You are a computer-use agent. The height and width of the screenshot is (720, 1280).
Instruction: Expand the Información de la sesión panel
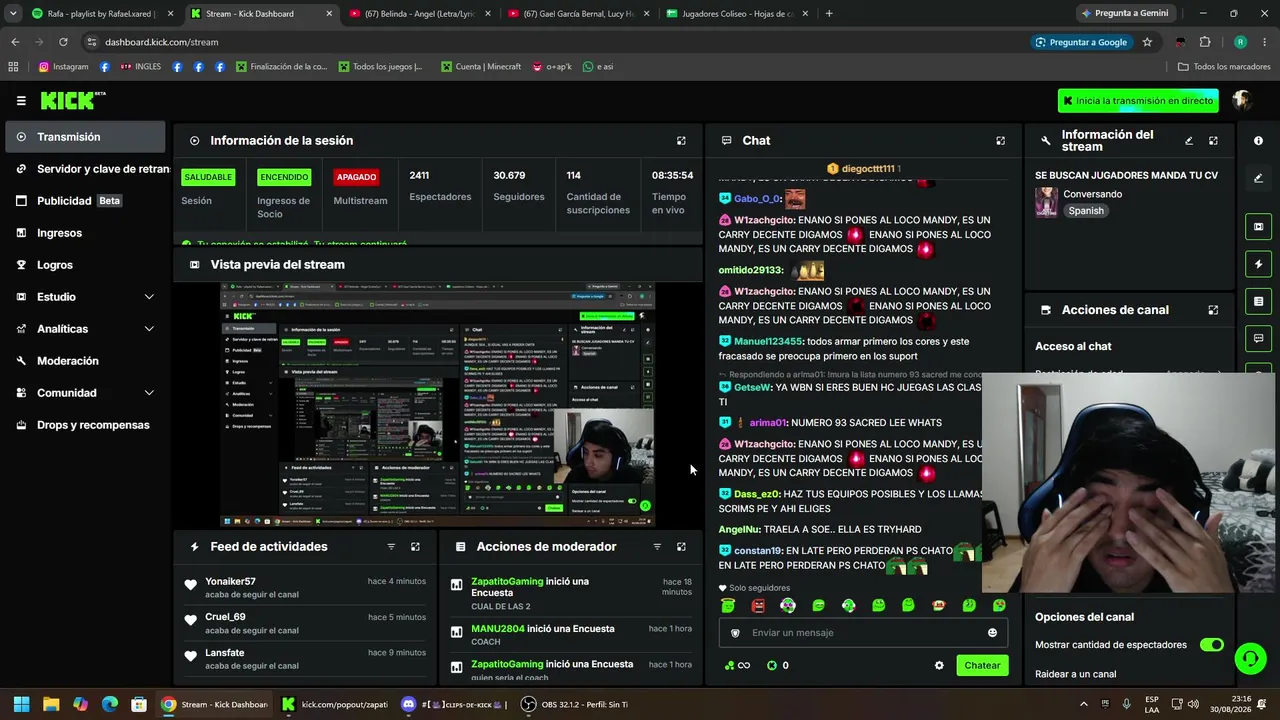click(681, 141)
